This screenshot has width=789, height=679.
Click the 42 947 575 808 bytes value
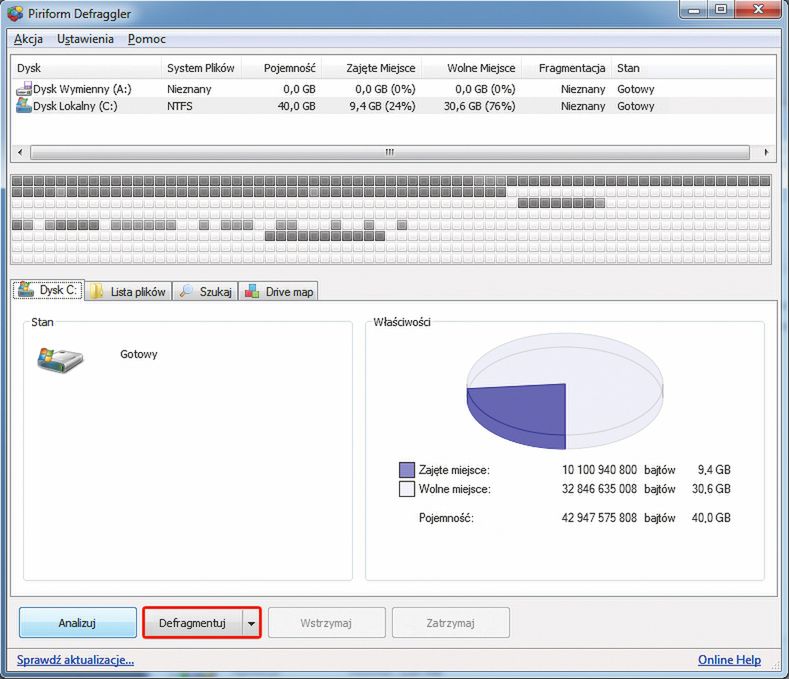coord(599,517)
